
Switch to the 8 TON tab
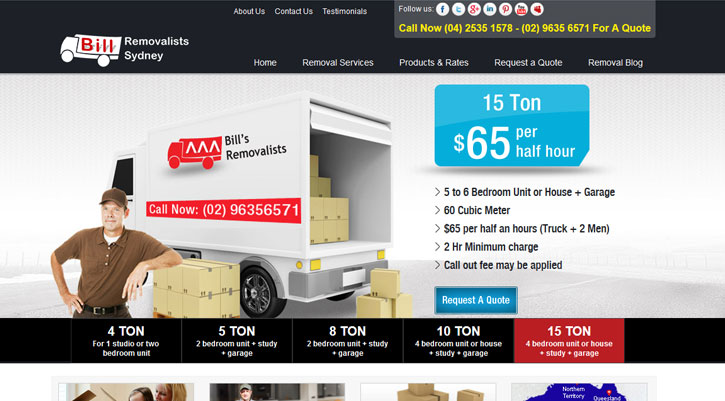click(347, 340)
